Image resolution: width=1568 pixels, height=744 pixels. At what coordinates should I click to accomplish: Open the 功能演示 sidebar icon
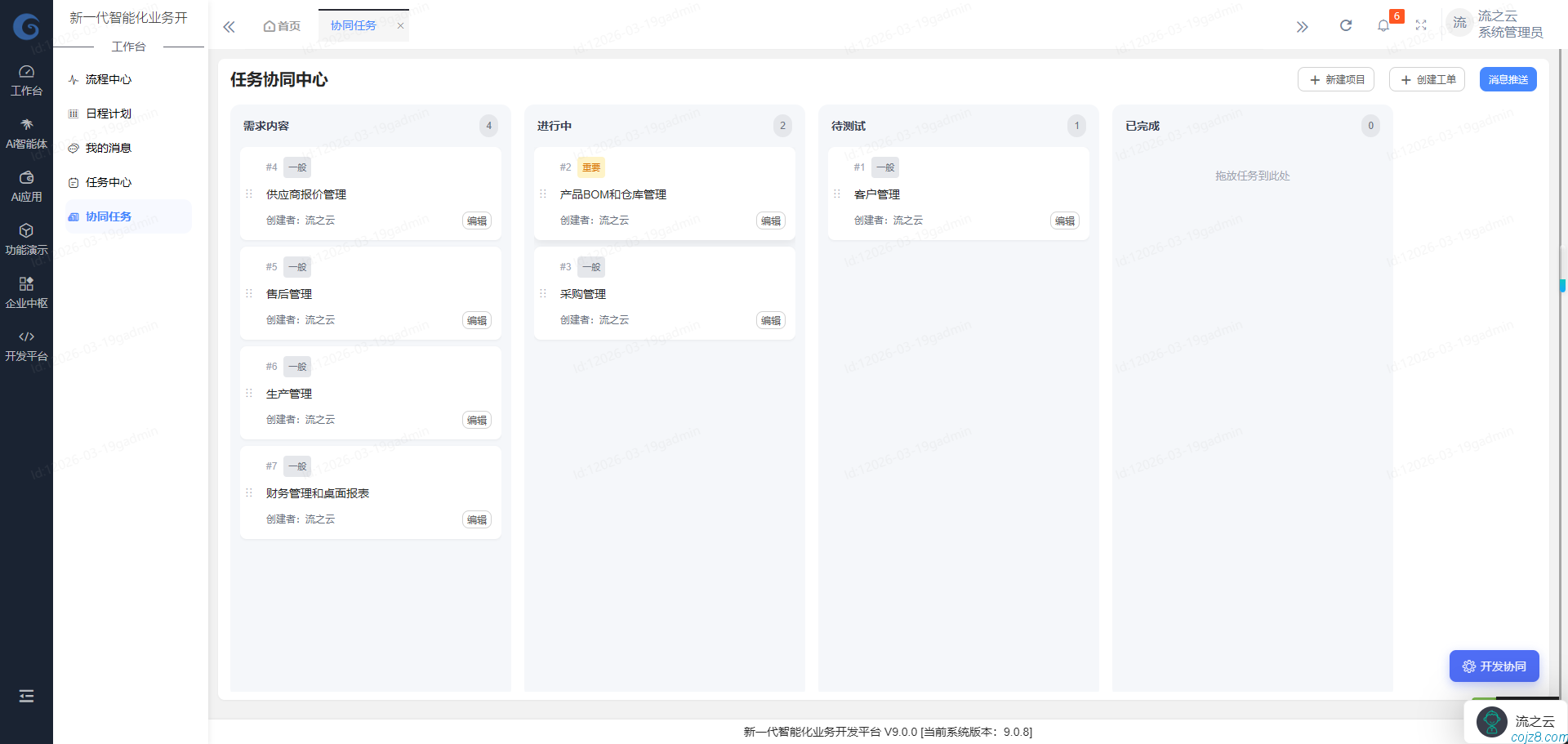pos(26,238)
